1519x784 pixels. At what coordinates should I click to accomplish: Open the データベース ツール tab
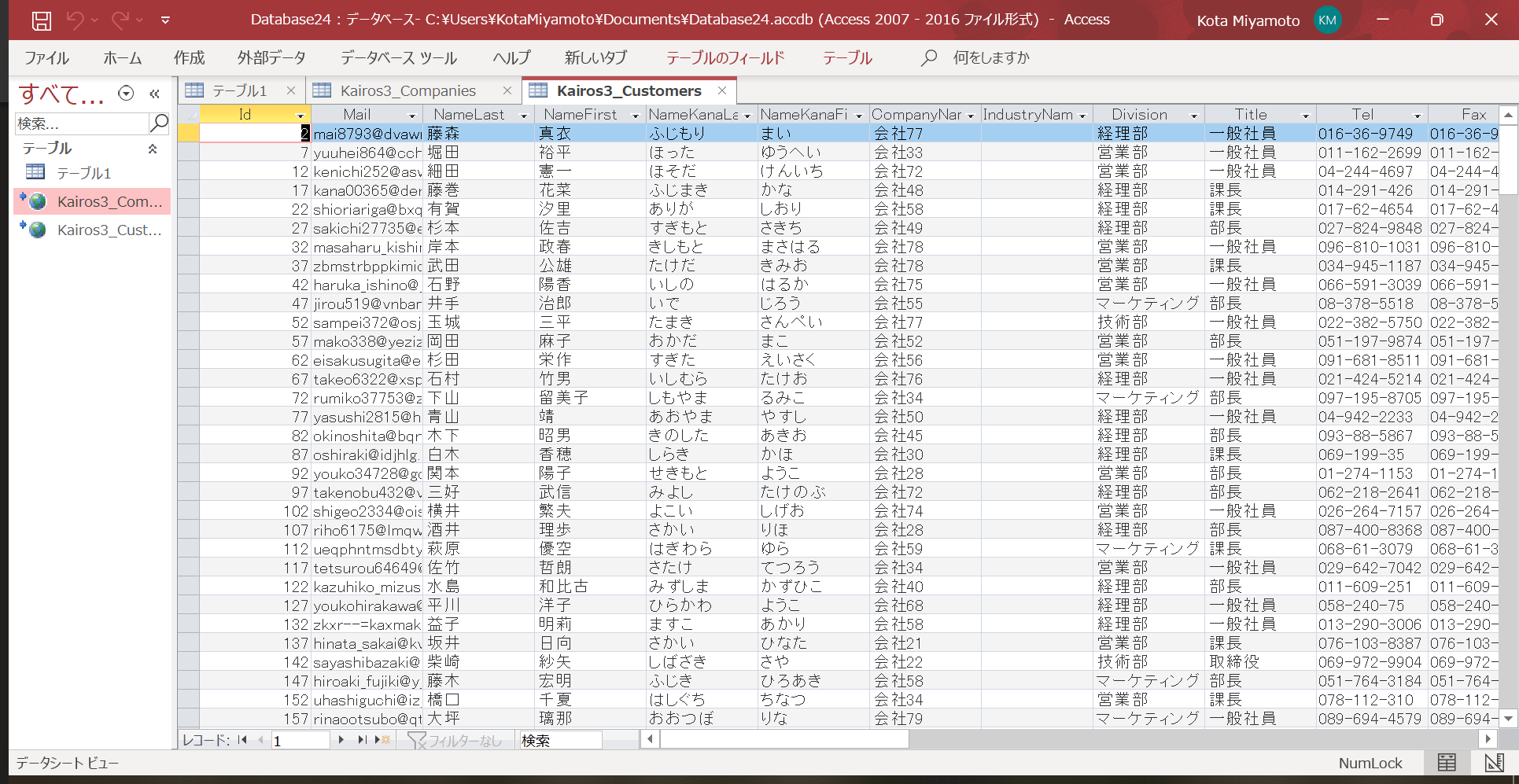click(399, 58)
